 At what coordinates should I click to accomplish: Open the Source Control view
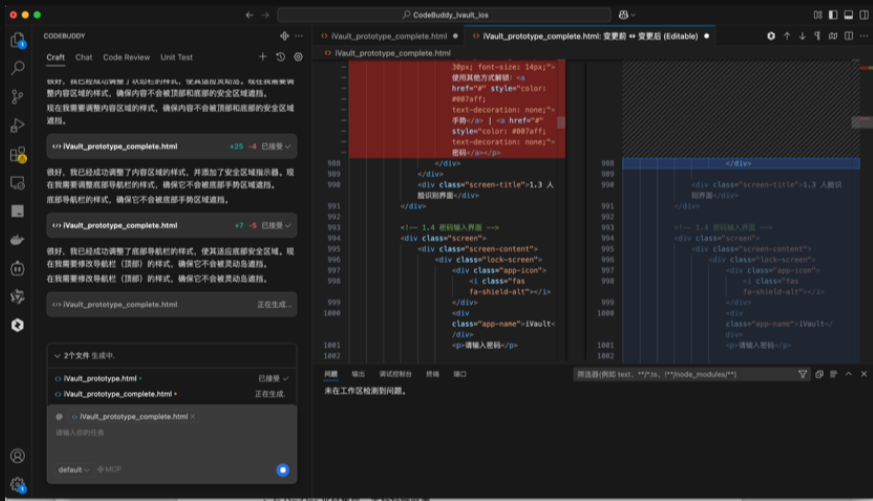[17, 97]
